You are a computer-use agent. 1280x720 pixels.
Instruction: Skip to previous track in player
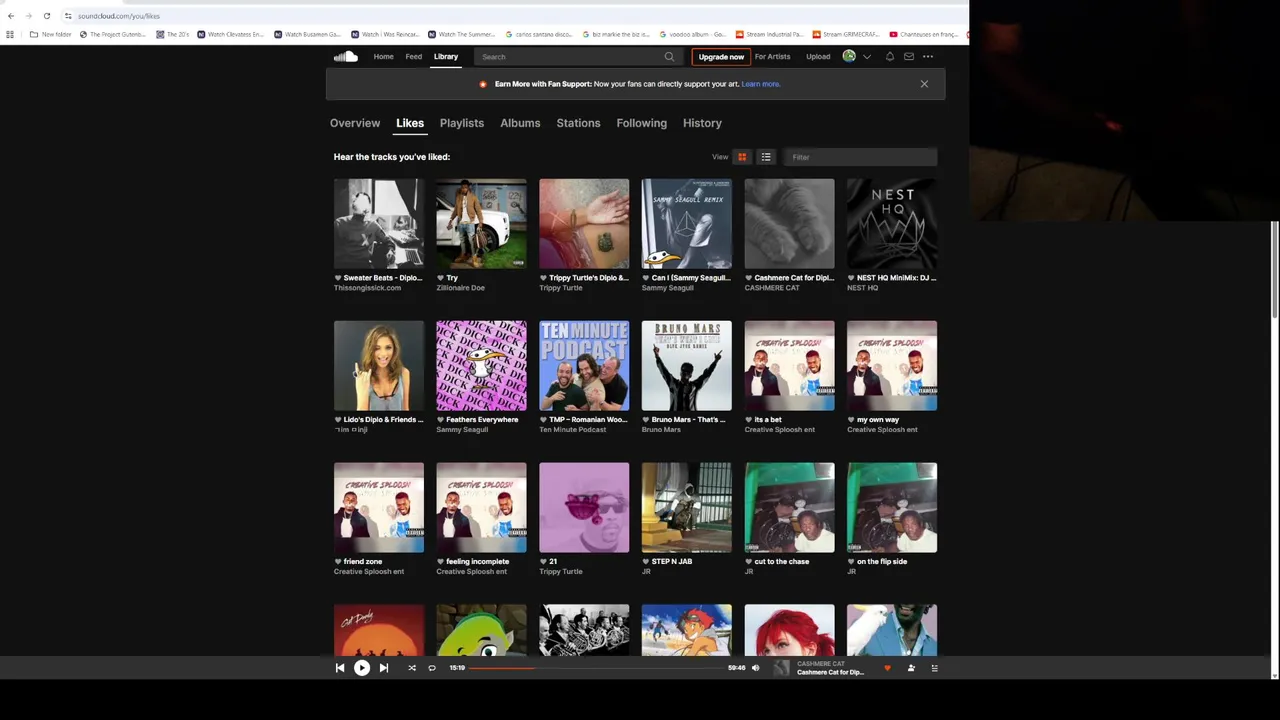point(340,668)
